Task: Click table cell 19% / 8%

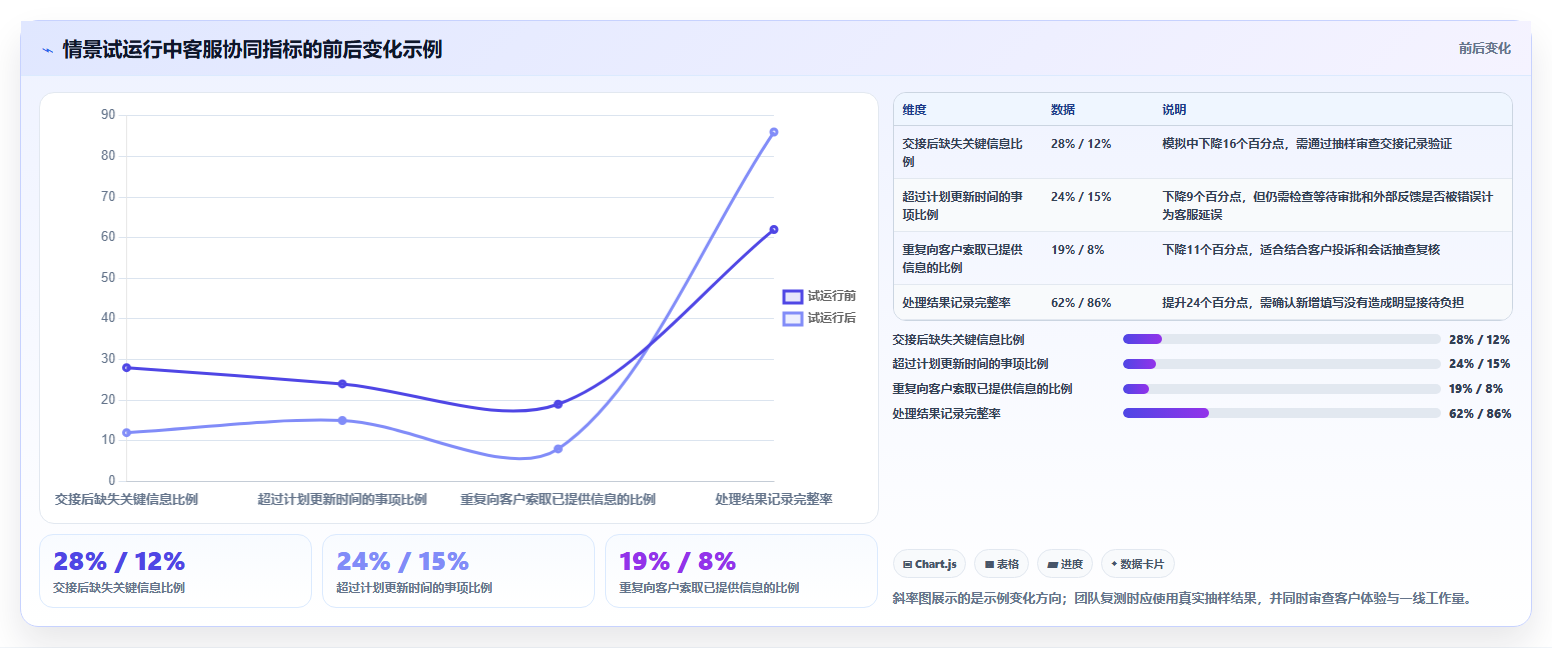Action: [x=1097, y=258]
